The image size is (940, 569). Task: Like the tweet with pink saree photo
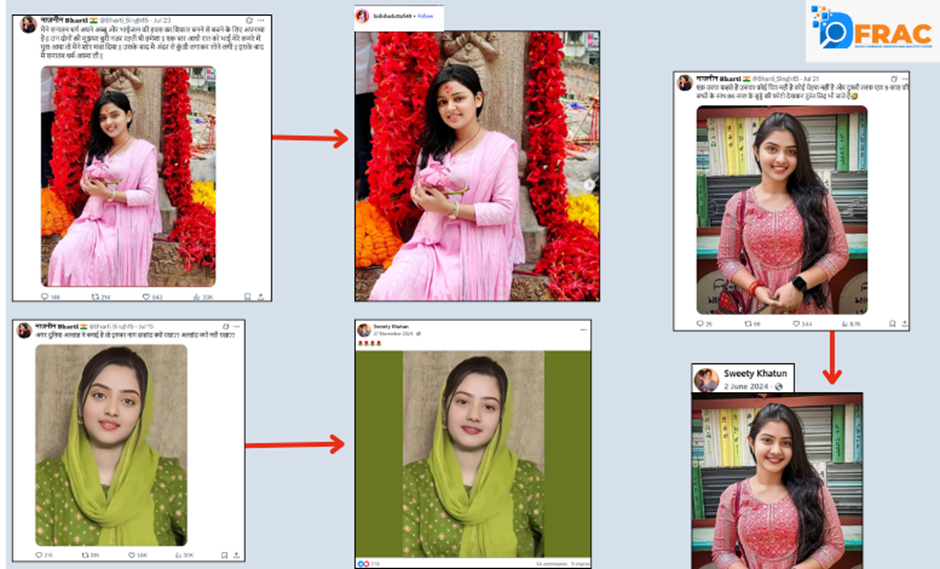(x=146, y=296)
